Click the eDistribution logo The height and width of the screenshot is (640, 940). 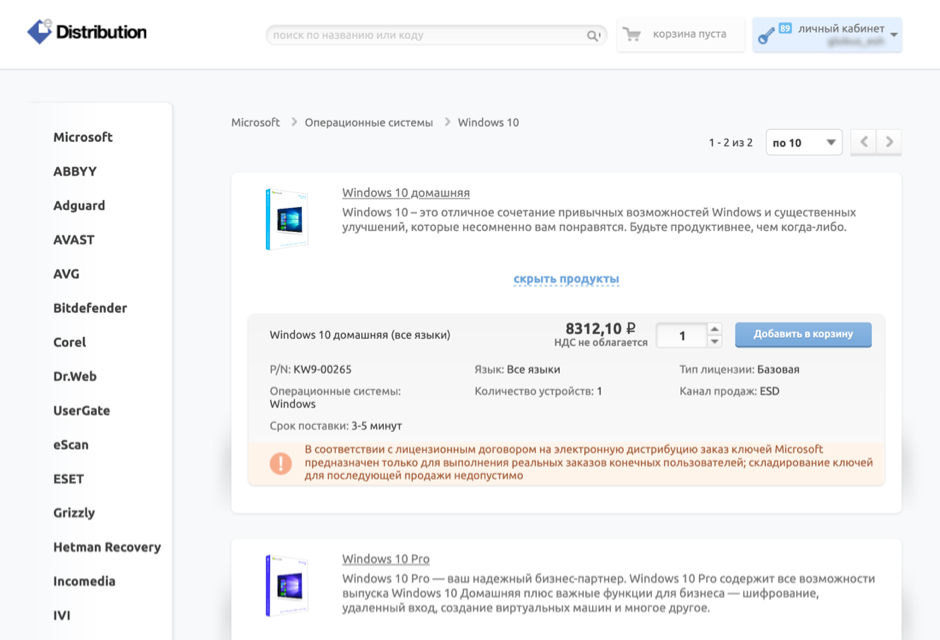point(87,32)
